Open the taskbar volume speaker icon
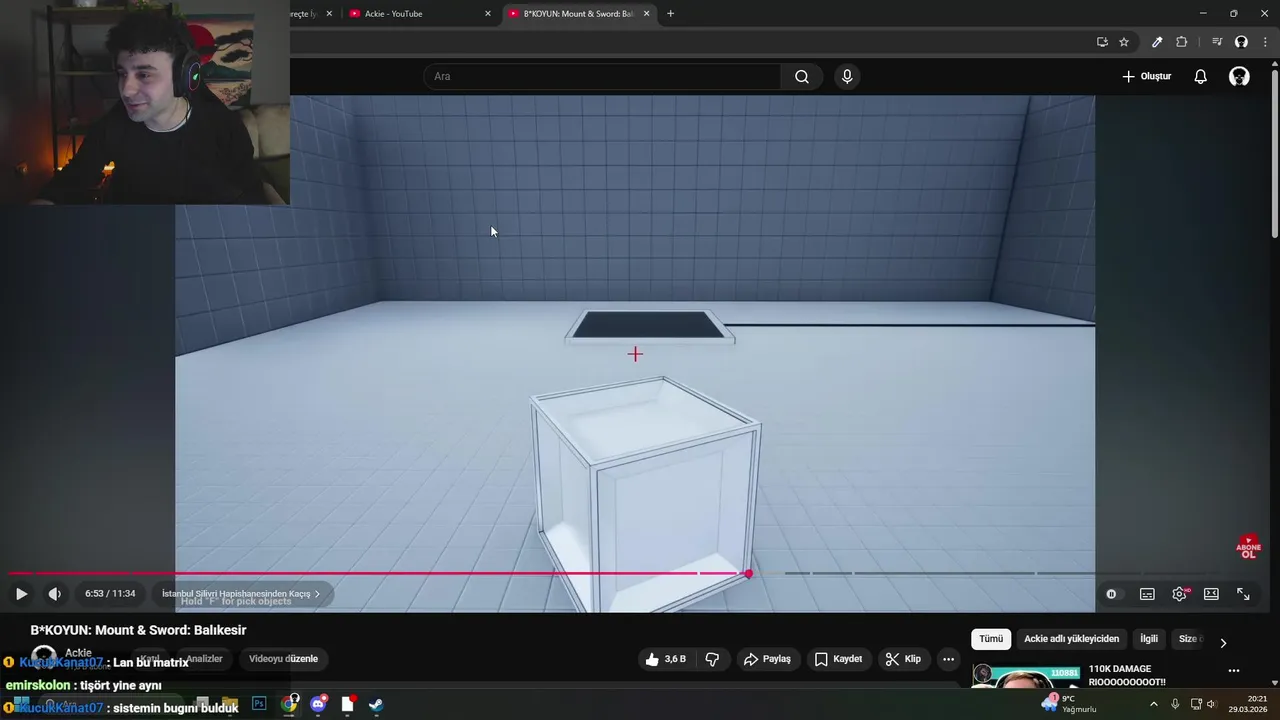1280x720 pixels. [1211, 704]
